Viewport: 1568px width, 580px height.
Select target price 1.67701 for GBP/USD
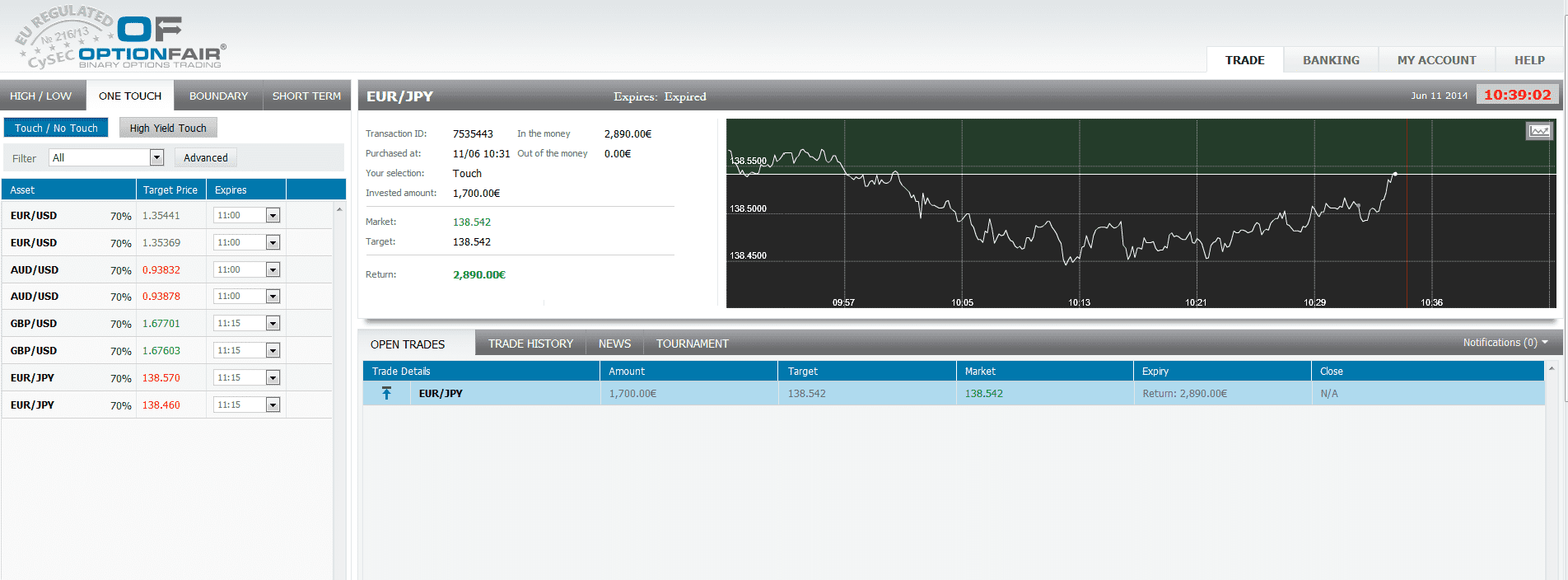click(x=161, y=324)
